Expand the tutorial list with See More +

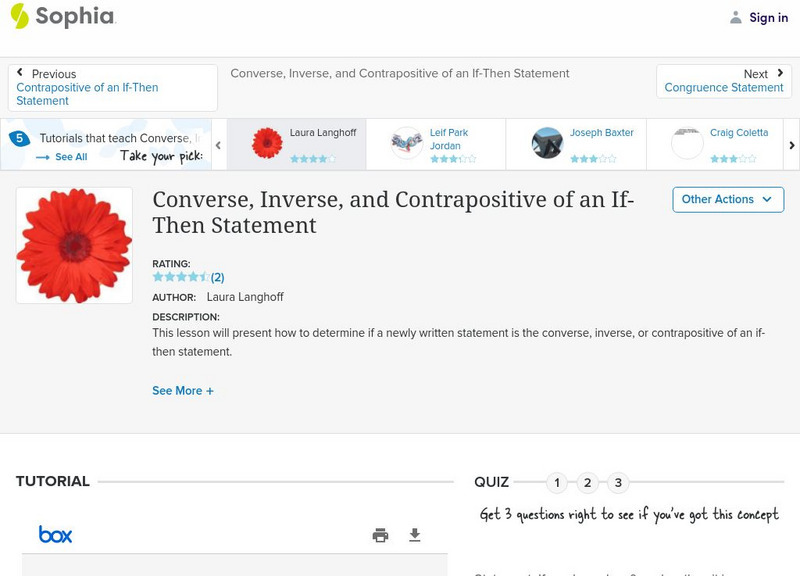(x=183, y=391)
